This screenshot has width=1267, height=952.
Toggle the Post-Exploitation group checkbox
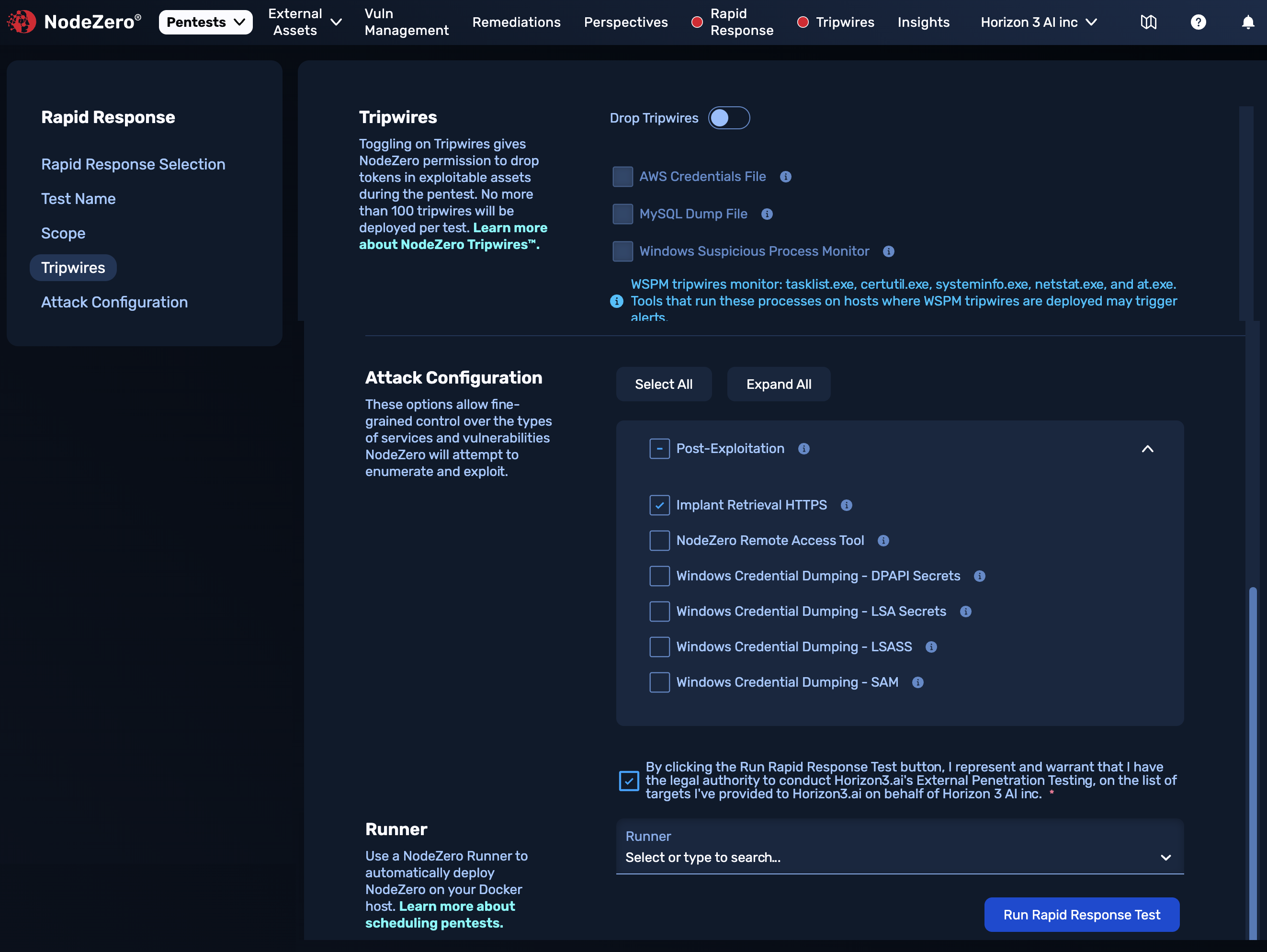tap(659, 449)
